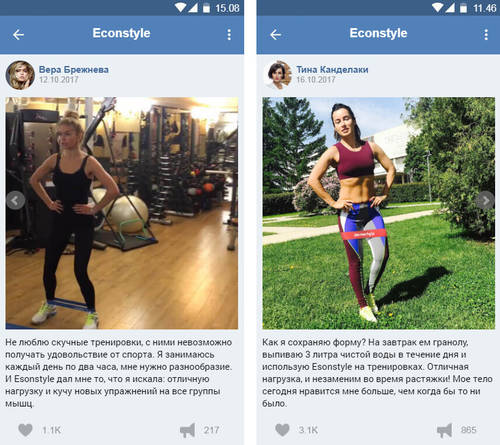Open the Тина Канделаки profile name link
Image resolution: width=500 pixels, height=445 pixels.
pos(332,70)
